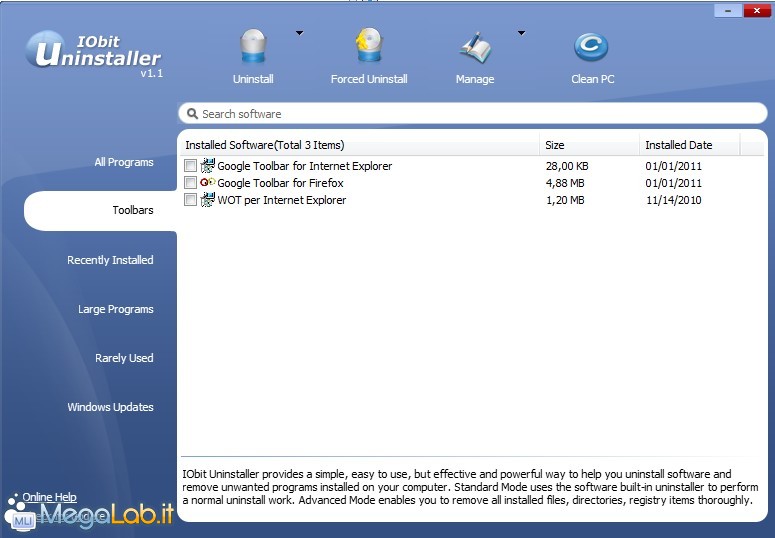Click the Google Toolbar for Internet Explorer icon
The image size is (775, 538).
(x=208, y=166)
